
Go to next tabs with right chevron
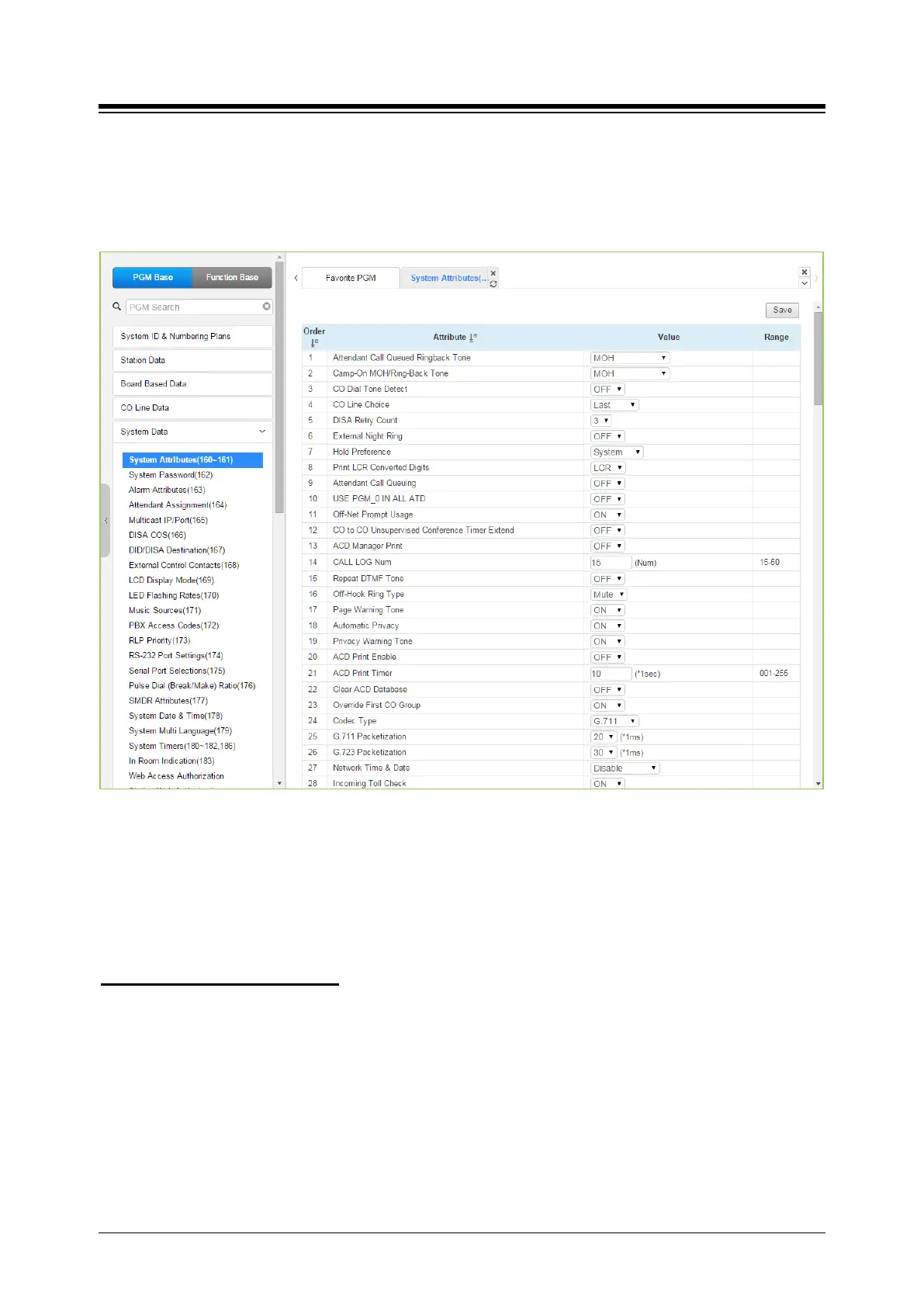(x=816, y=278)
